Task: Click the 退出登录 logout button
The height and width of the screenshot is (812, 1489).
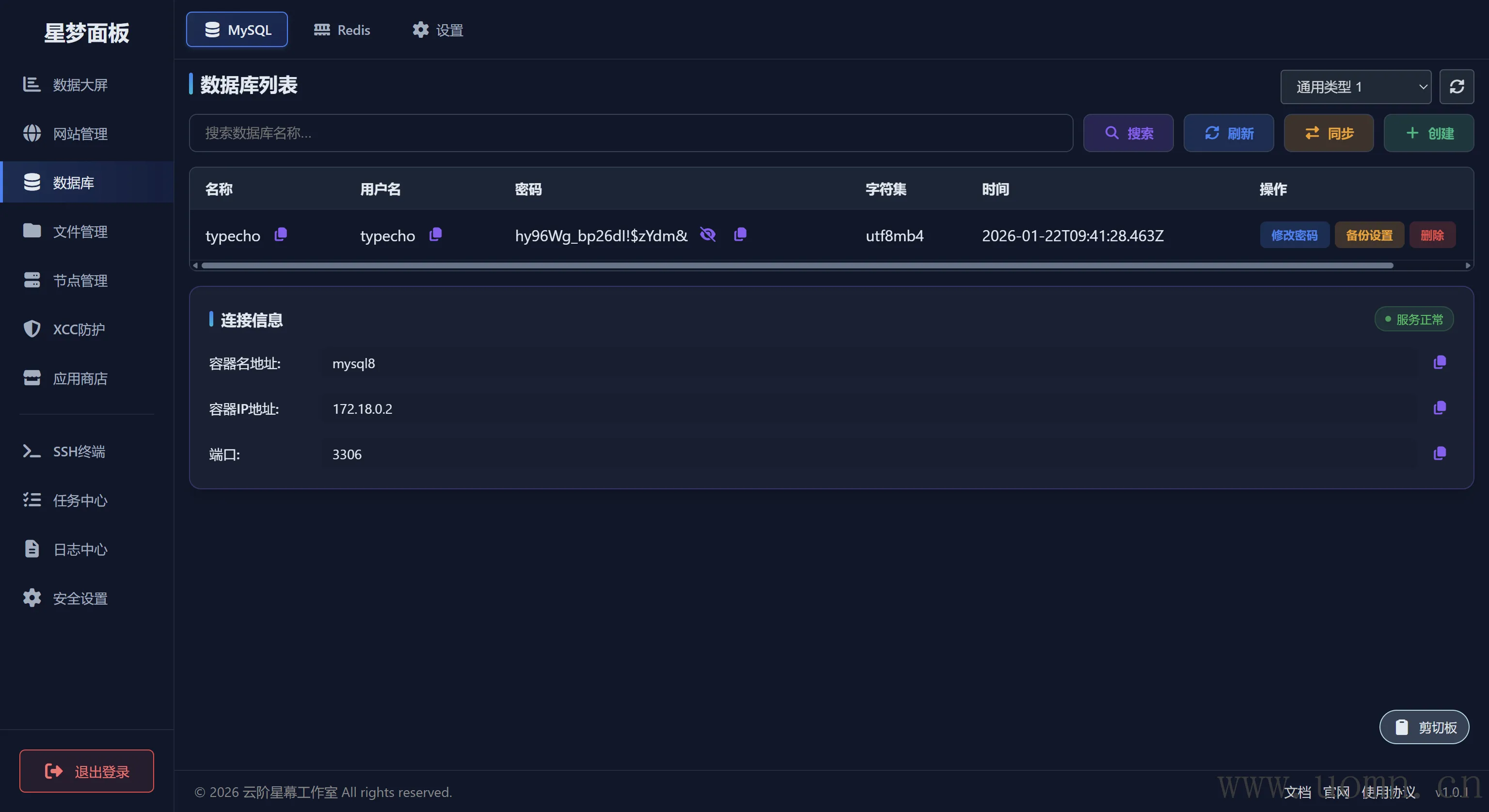Action: 87,771
